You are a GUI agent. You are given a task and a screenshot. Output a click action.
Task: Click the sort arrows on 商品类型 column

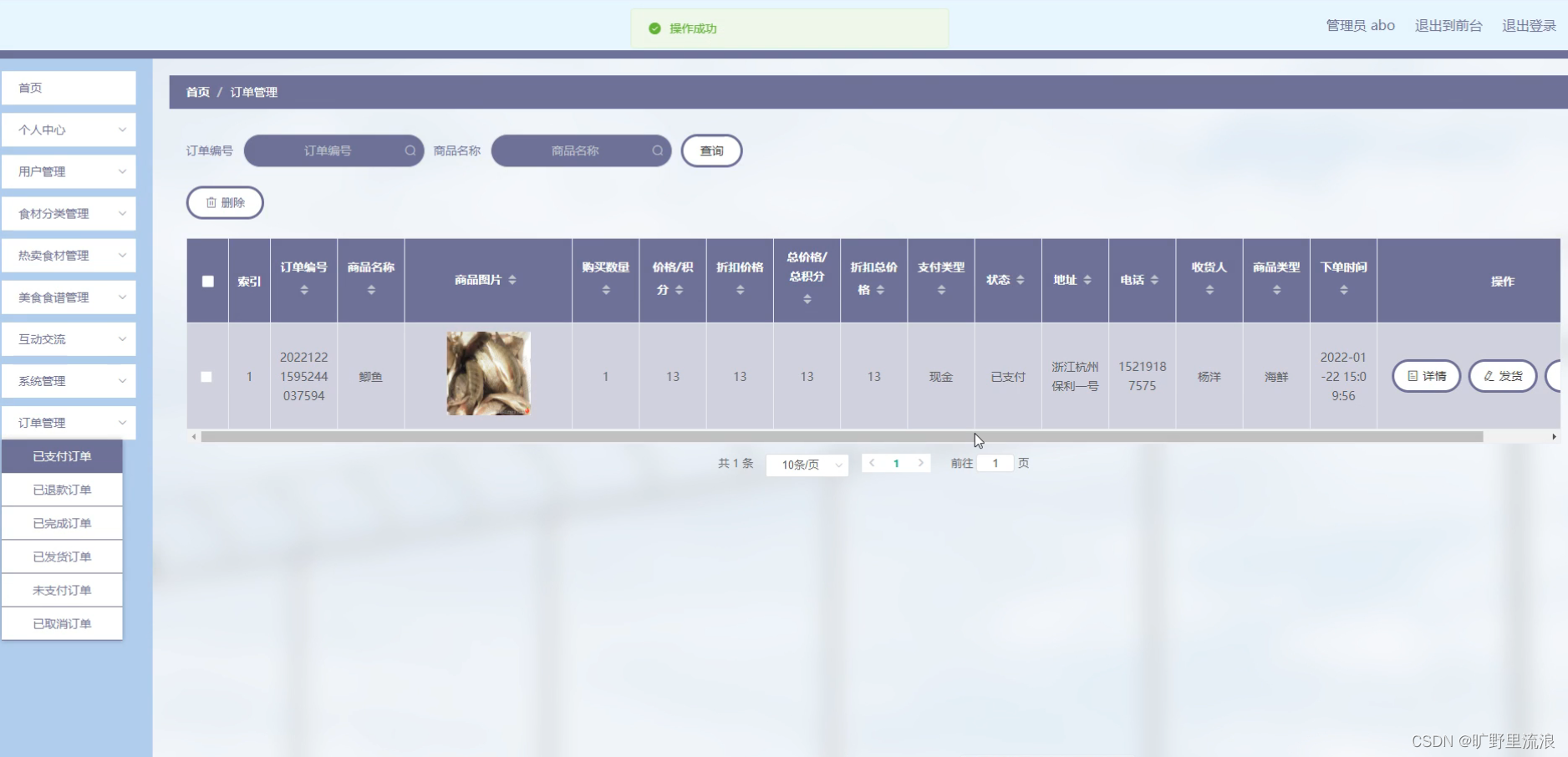1276,290
